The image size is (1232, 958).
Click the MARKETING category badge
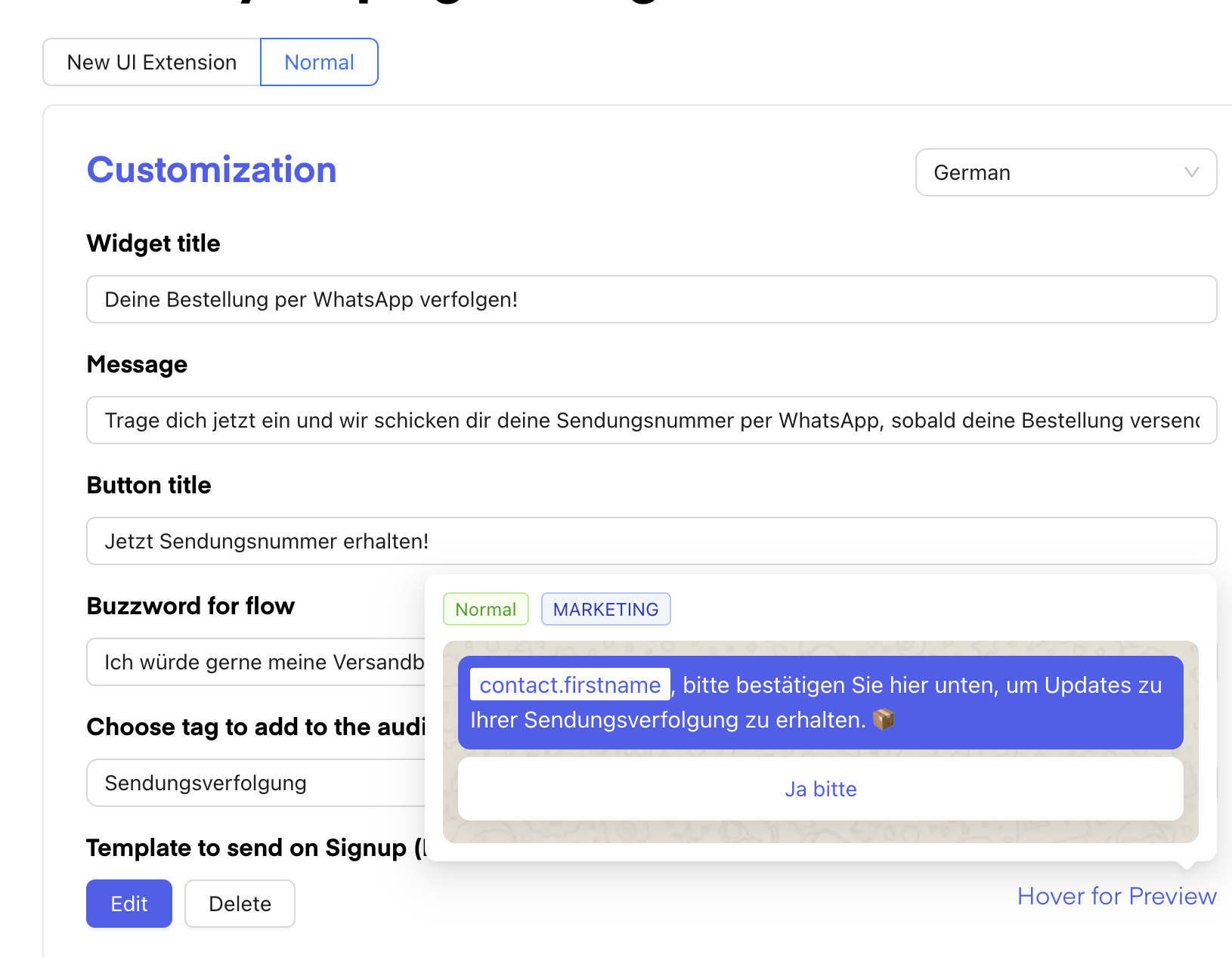(x=605, y=609)
